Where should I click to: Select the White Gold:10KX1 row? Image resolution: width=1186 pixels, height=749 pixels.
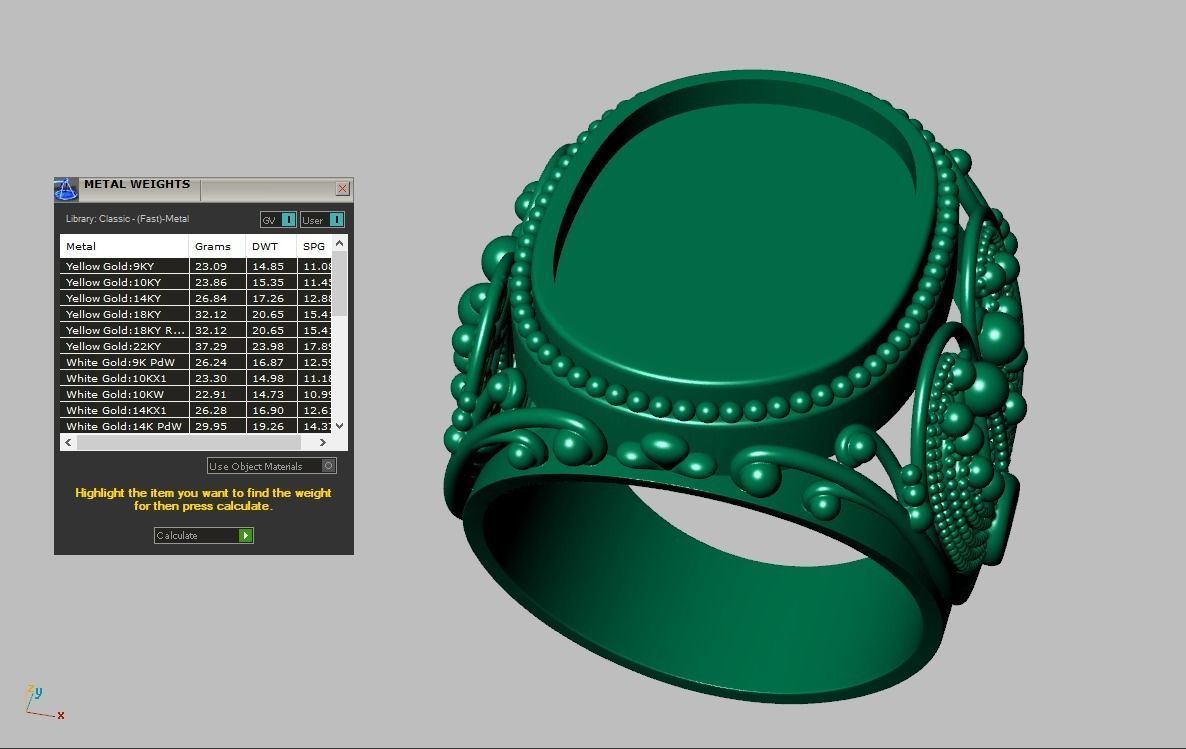tap(195, 378)
